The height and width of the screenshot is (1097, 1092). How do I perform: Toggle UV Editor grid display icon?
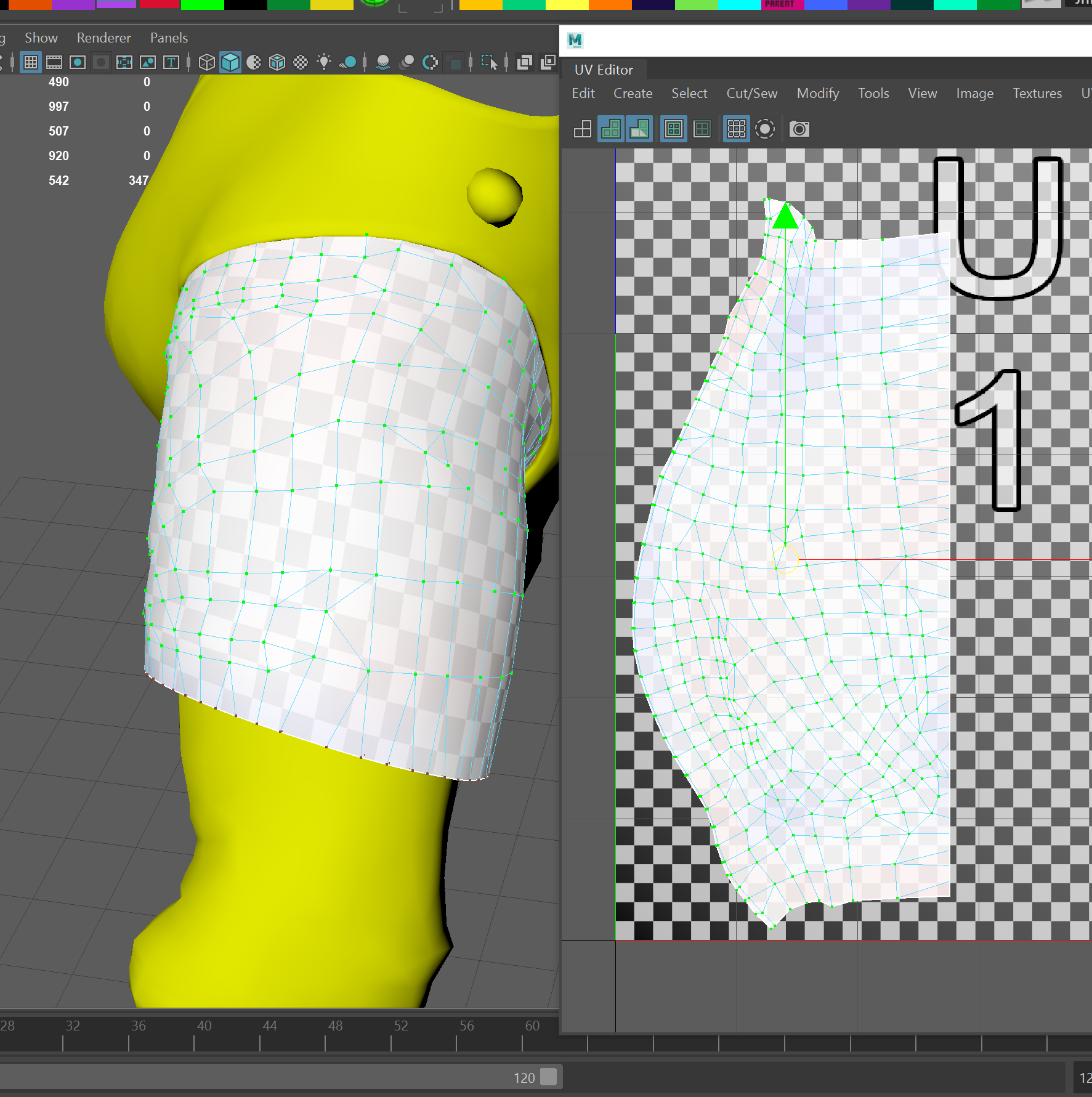737,129
